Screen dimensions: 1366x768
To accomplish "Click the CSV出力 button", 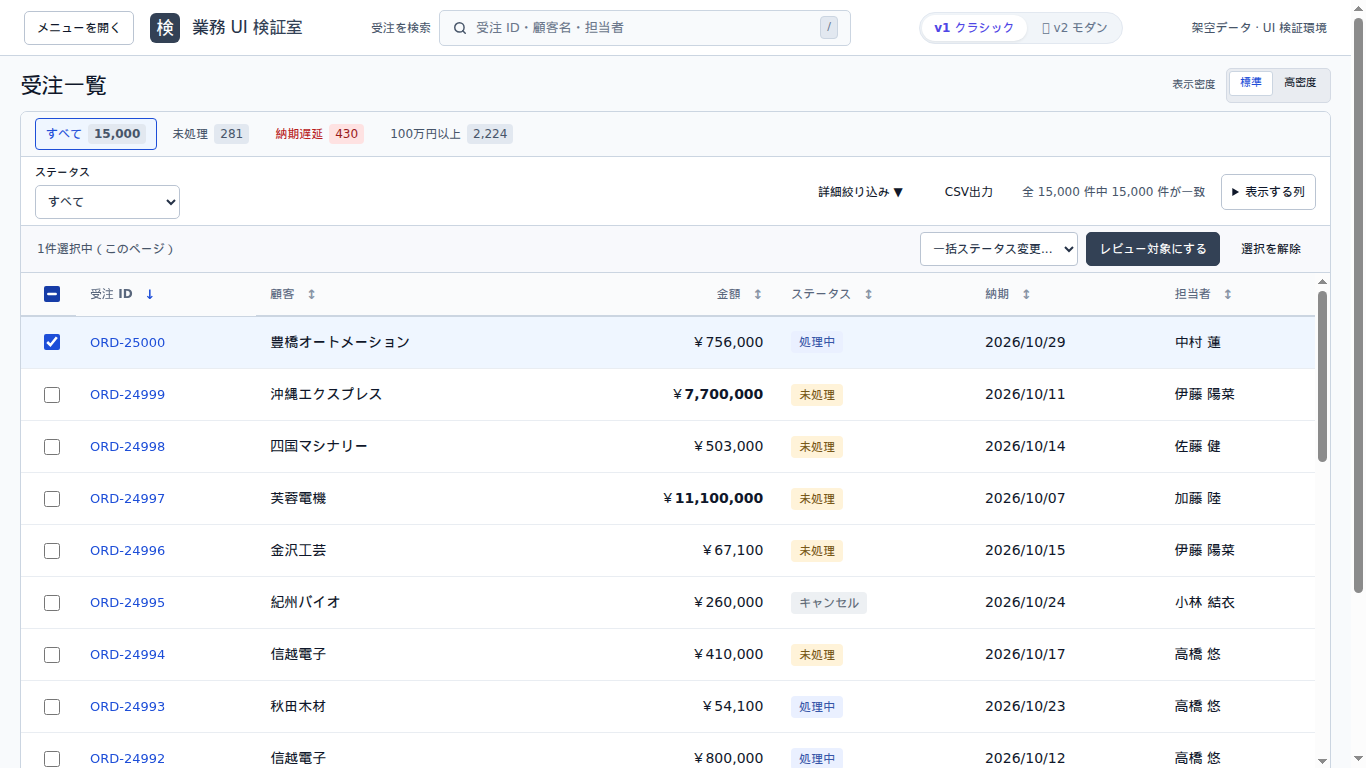I will pos(969,192).
